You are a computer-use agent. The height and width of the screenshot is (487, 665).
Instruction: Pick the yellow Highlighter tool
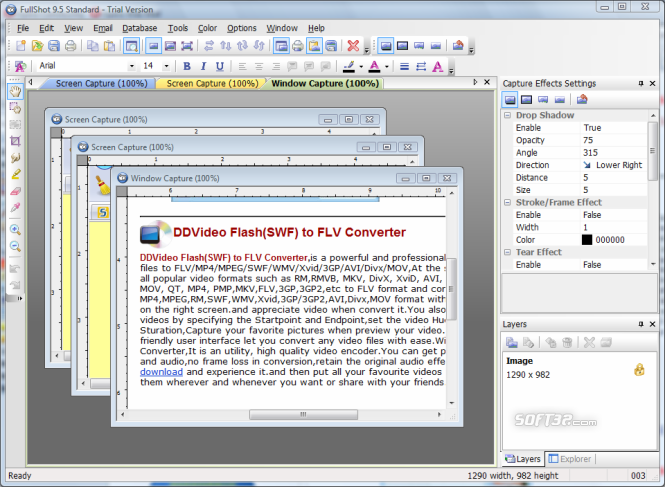tap(15, 174)
